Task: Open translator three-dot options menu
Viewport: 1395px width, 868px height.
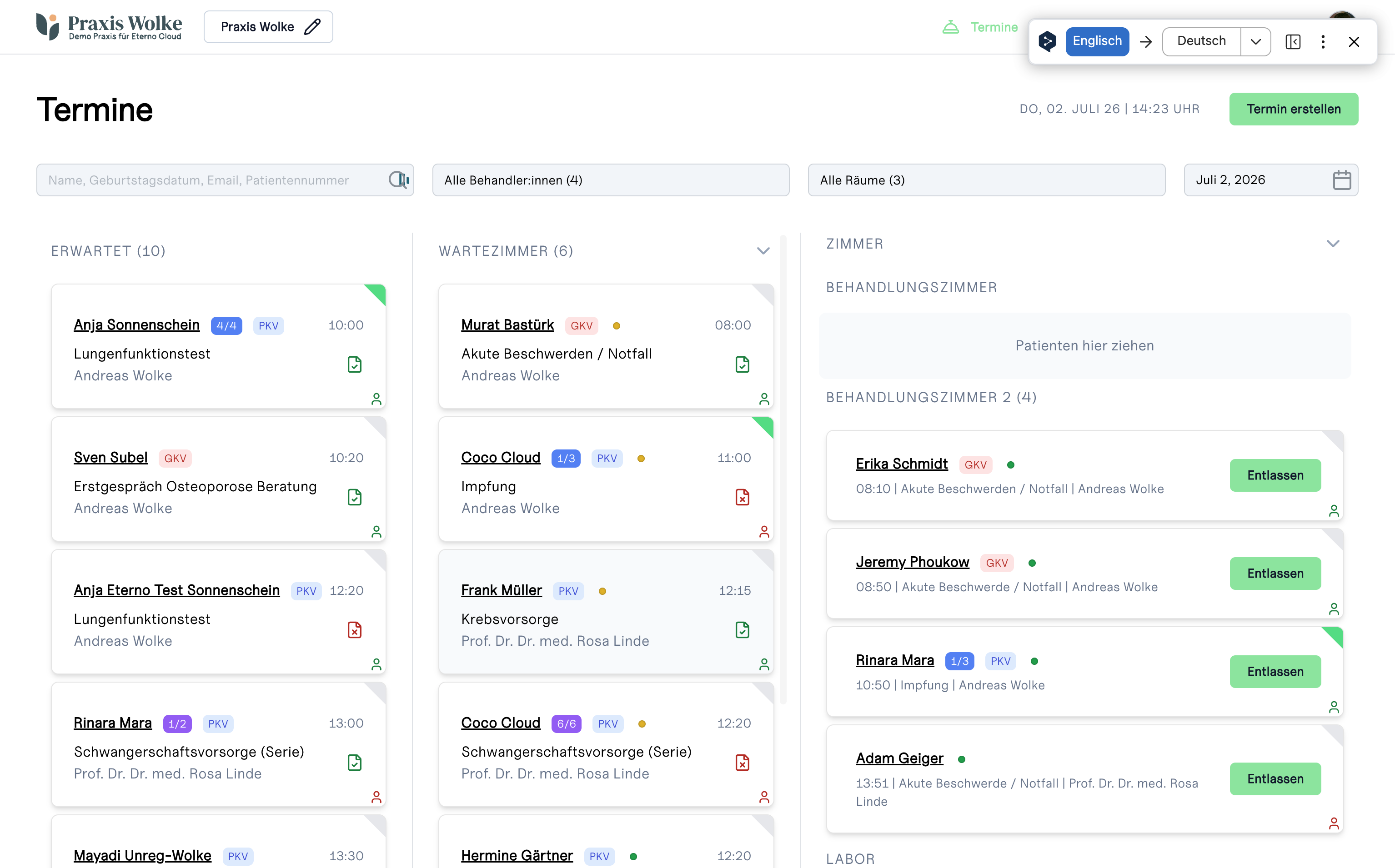Action: pos(1323,41)
